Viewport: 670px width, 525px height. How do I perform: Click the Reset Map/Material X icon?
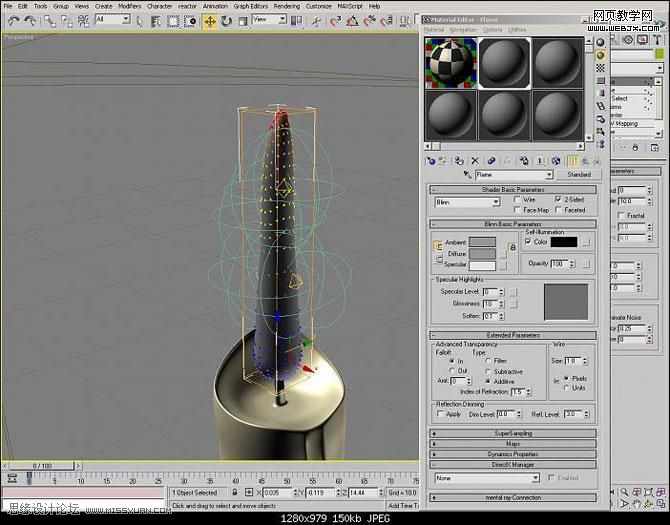(475, 161)
